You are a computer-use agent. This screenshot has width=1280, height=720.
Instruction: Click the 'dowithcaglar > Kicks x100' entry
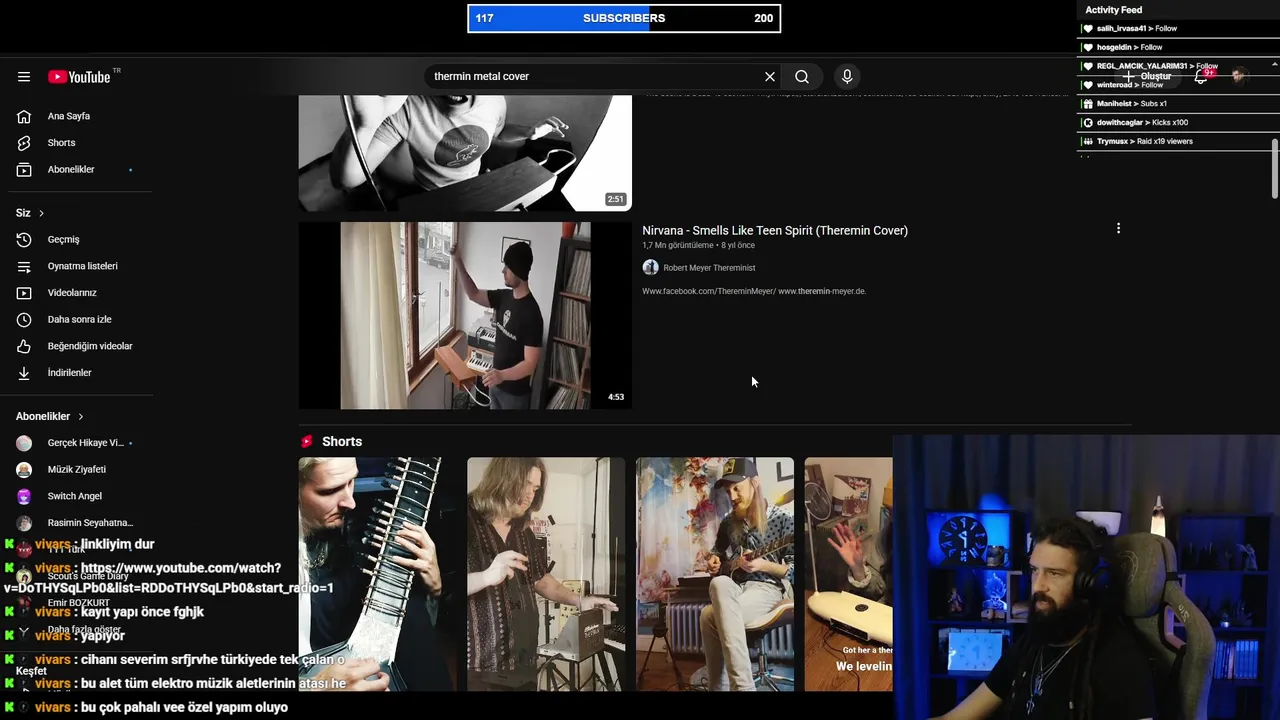tap(1142, 123)
